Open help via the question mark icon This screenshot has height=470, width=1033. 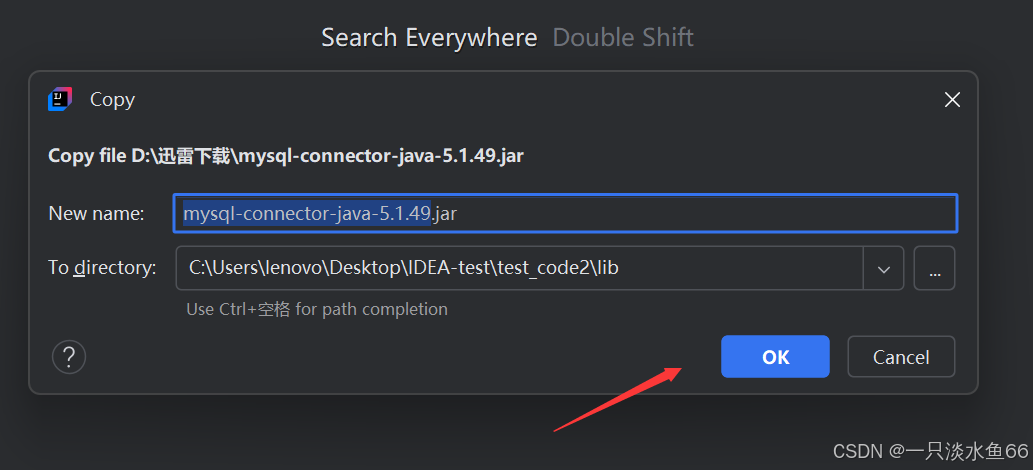[x=69, y=357]
